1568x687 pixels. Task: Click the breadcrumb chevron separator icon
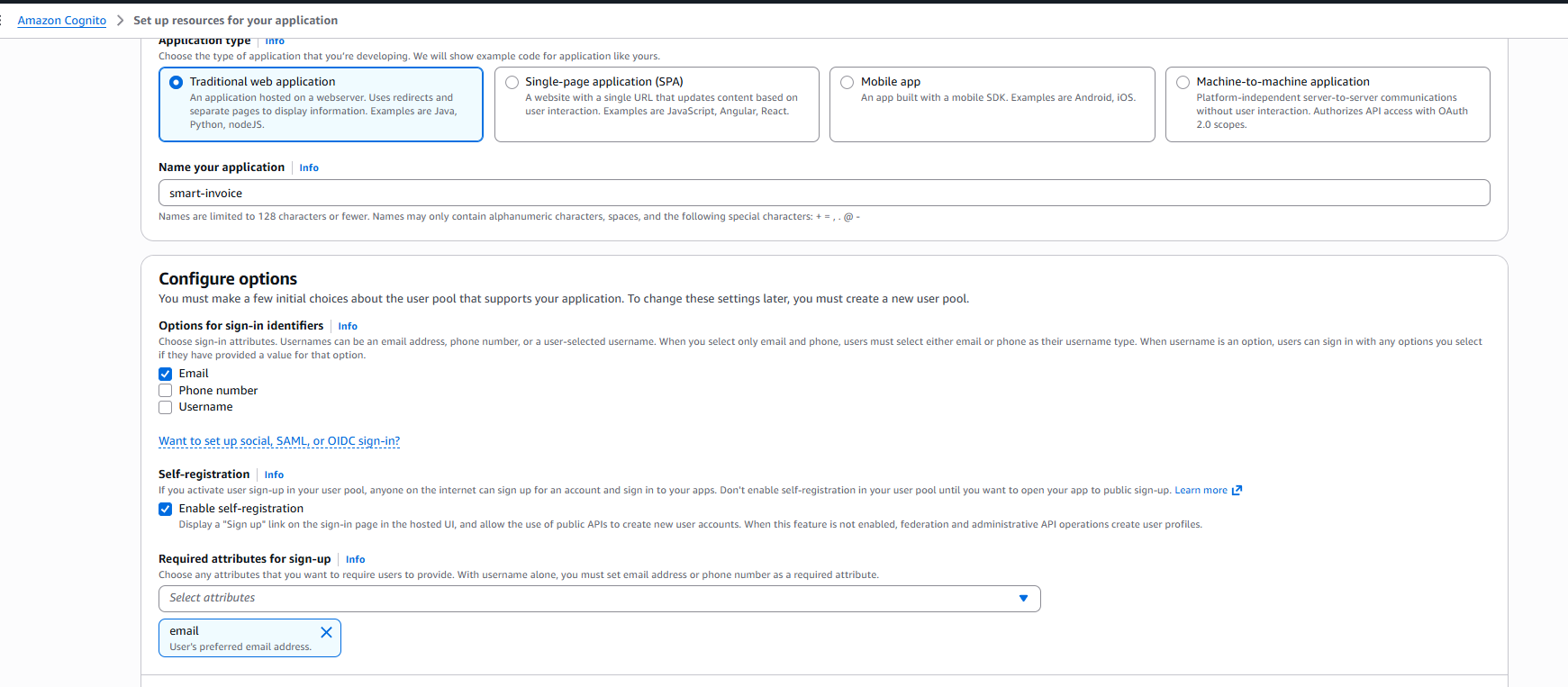click(x=120, y=21)
